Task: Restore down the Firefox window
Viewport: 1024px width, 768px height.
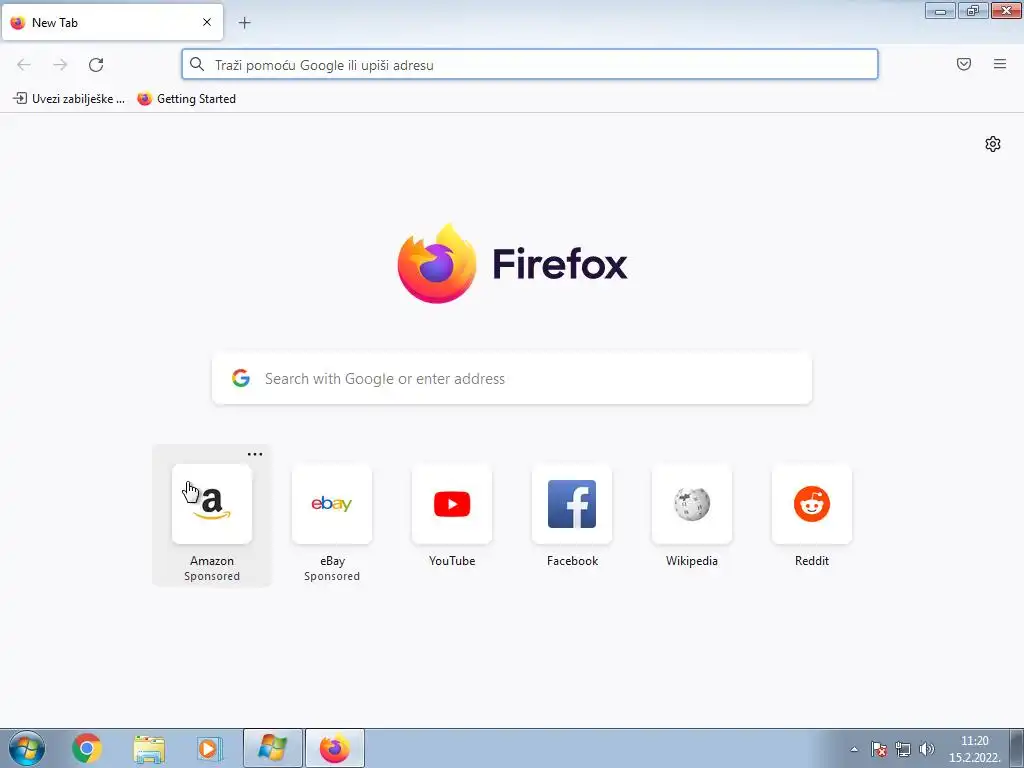Action: 973,10
